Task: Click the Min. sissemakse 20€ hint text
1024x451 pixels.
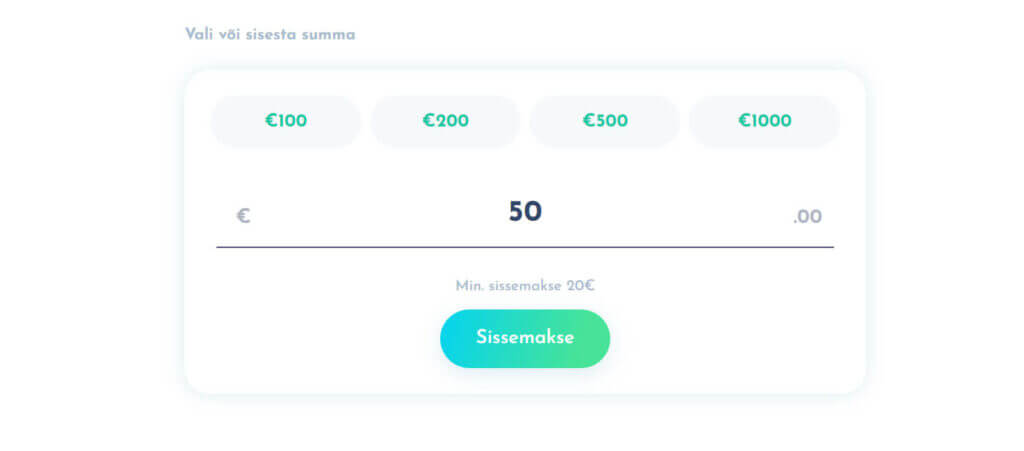Action: 525,286
